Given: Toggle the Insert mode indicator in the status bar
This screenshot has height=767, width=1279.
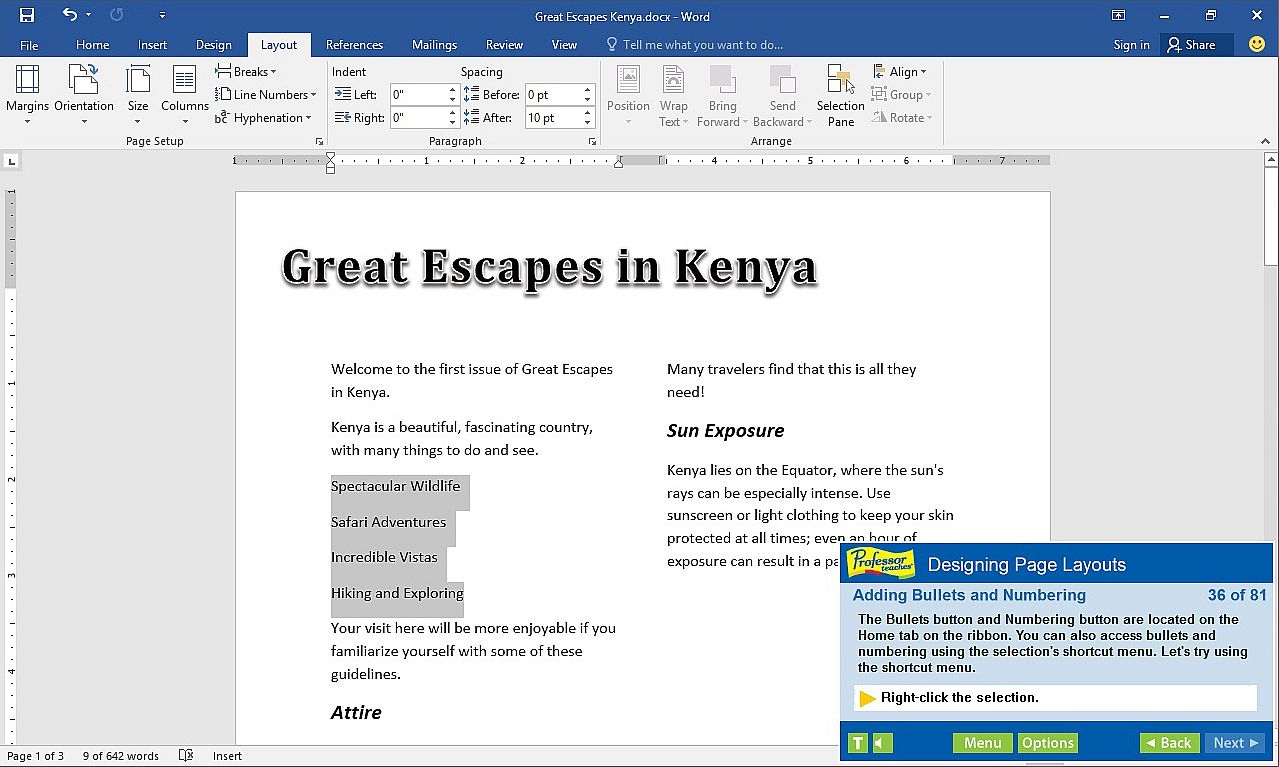Looking at the screenshot, I should click(x=227, y=756).
